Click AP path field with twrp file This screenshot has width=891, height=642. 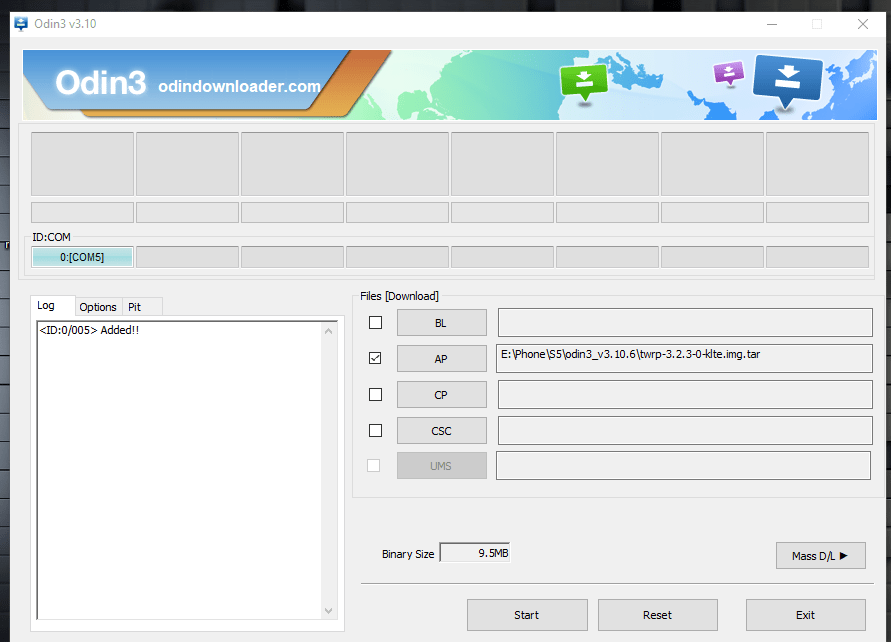point(684,358)
